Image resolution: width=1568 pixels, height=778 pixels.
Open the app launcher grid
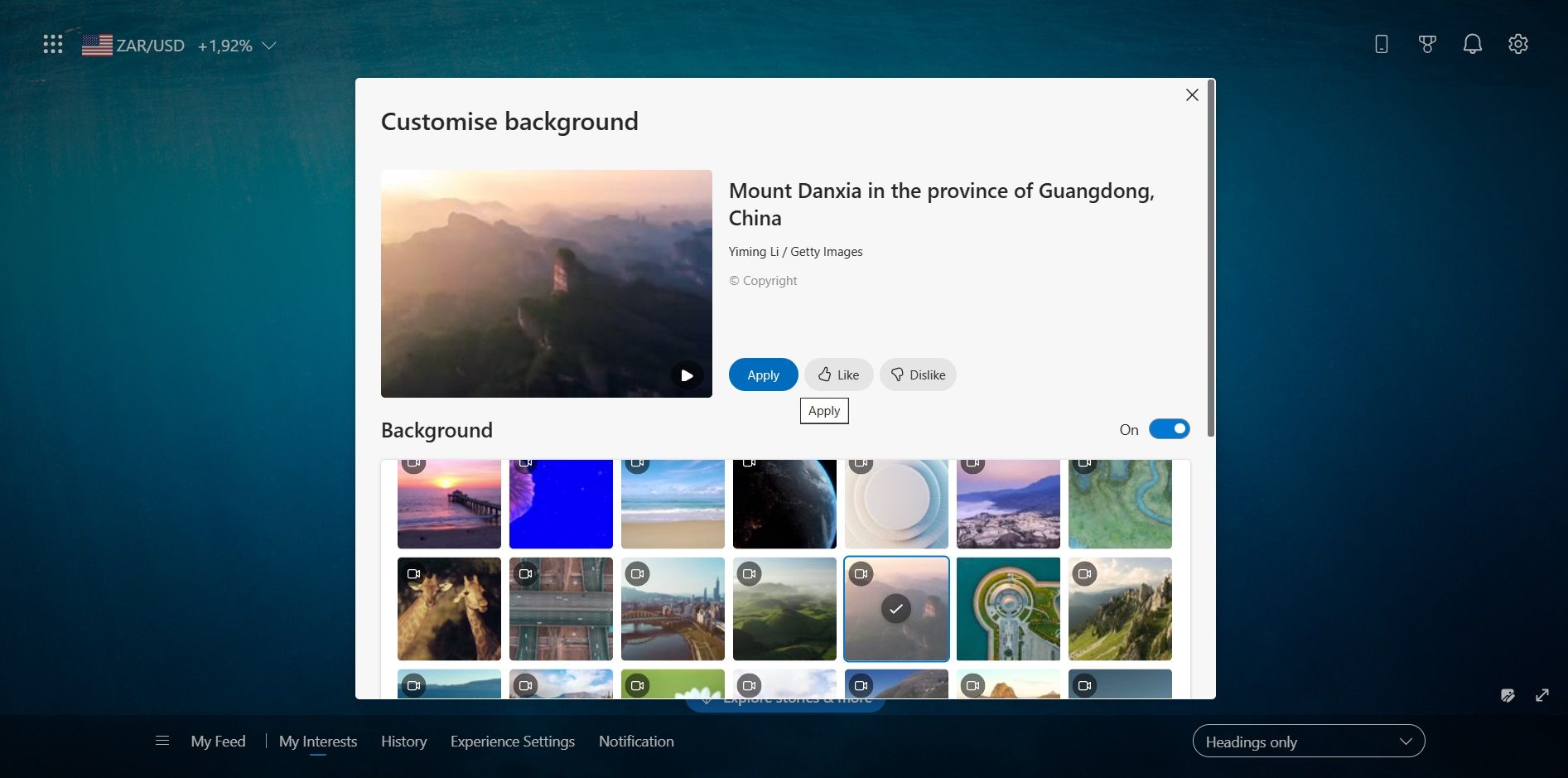point(52,44)
